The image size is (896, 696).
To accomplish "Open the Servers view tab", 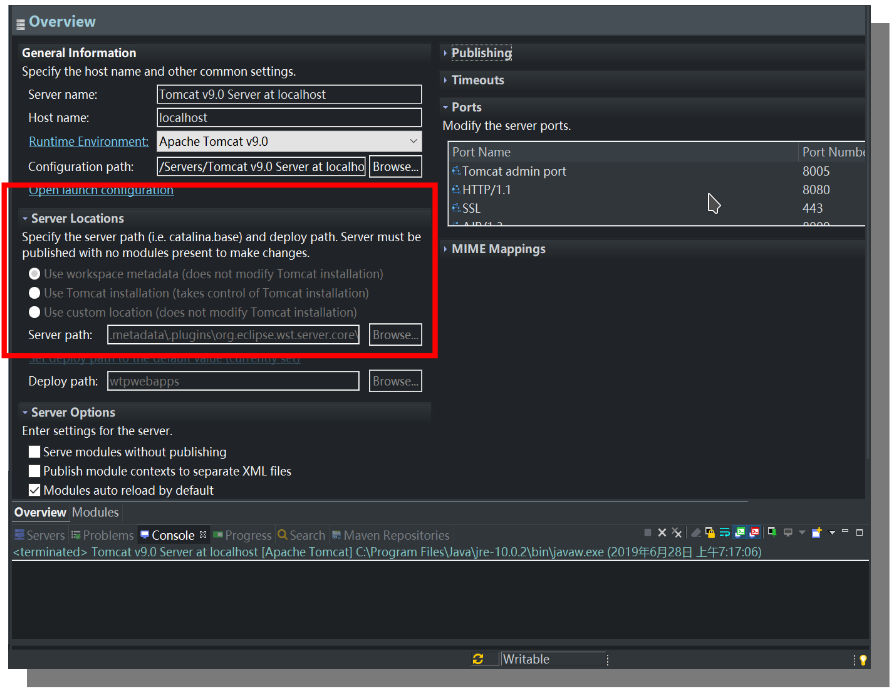I will pyautogui.click(x=40, y=536).
